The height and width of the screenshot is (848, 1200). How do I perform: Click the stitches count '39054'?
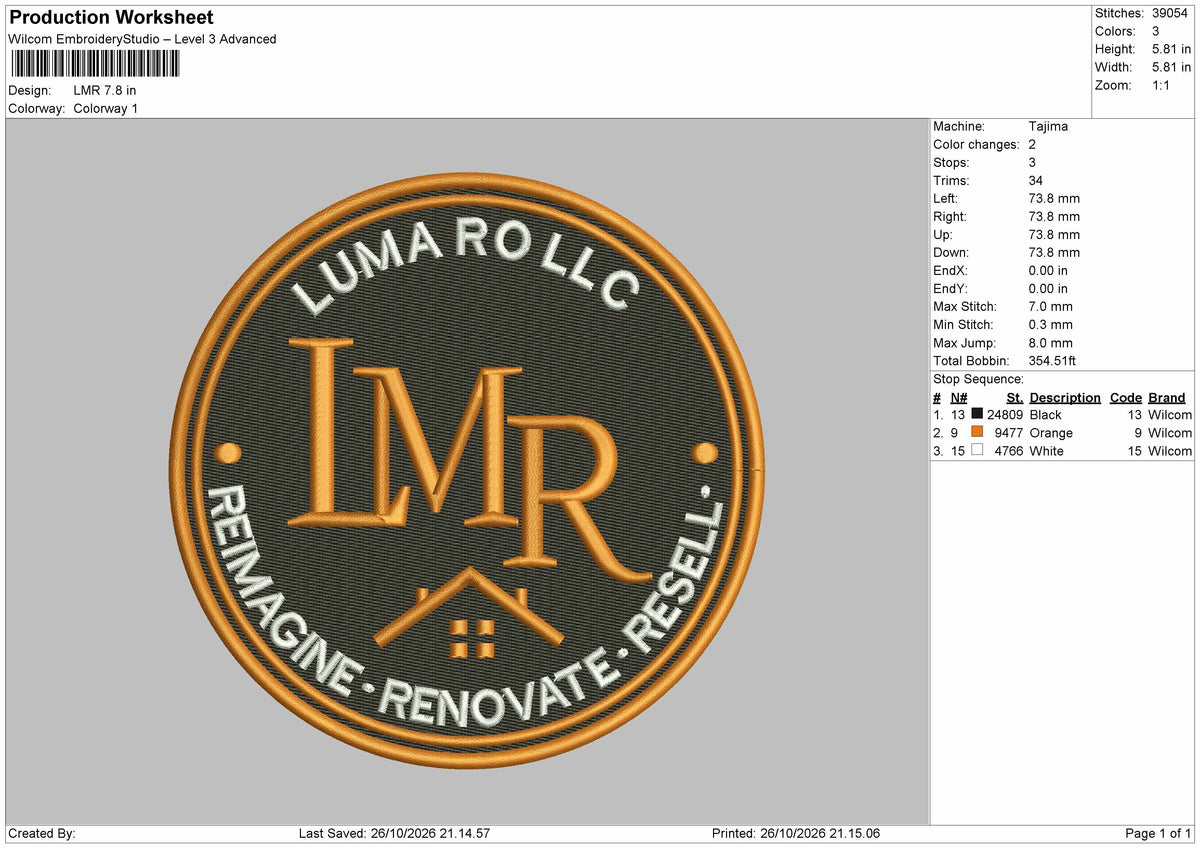[x=1171, y=13]
